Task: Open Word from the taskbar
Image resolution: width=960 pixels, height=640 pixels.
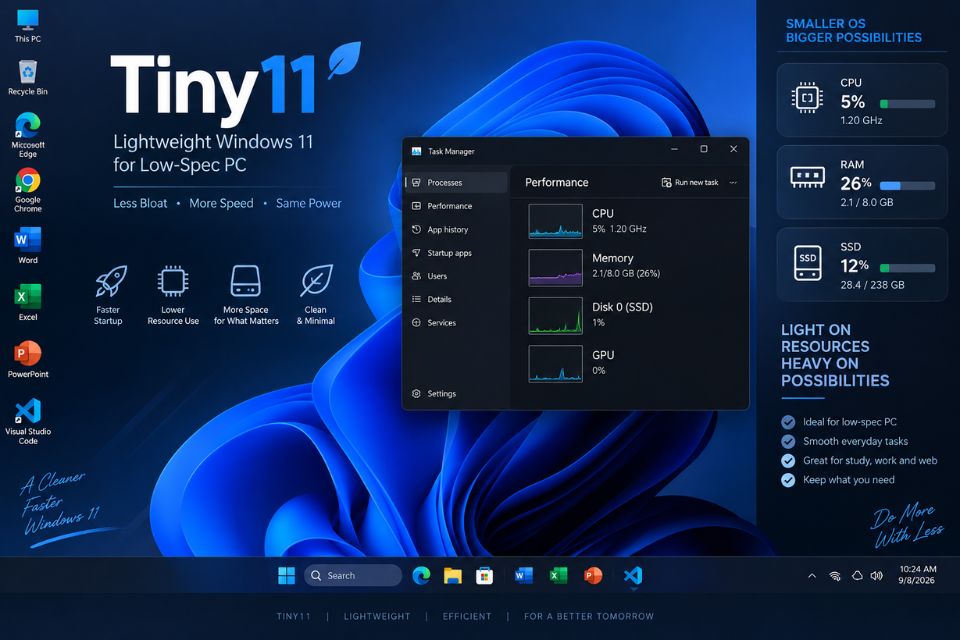Action: (523, 576)
